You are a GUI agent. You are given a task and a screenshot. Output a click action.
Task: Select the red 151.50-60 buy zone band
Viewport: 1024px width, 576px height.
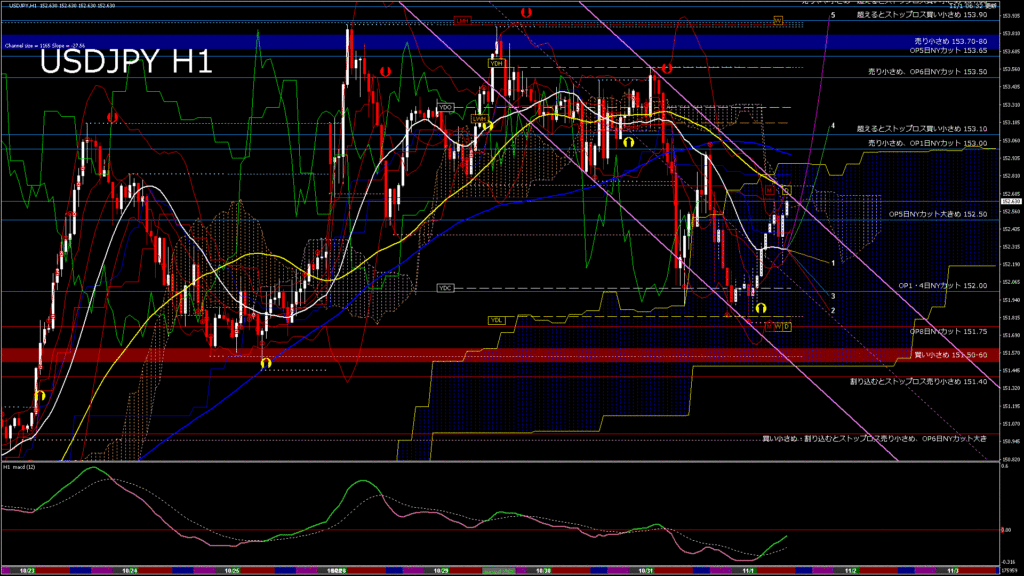400,354
